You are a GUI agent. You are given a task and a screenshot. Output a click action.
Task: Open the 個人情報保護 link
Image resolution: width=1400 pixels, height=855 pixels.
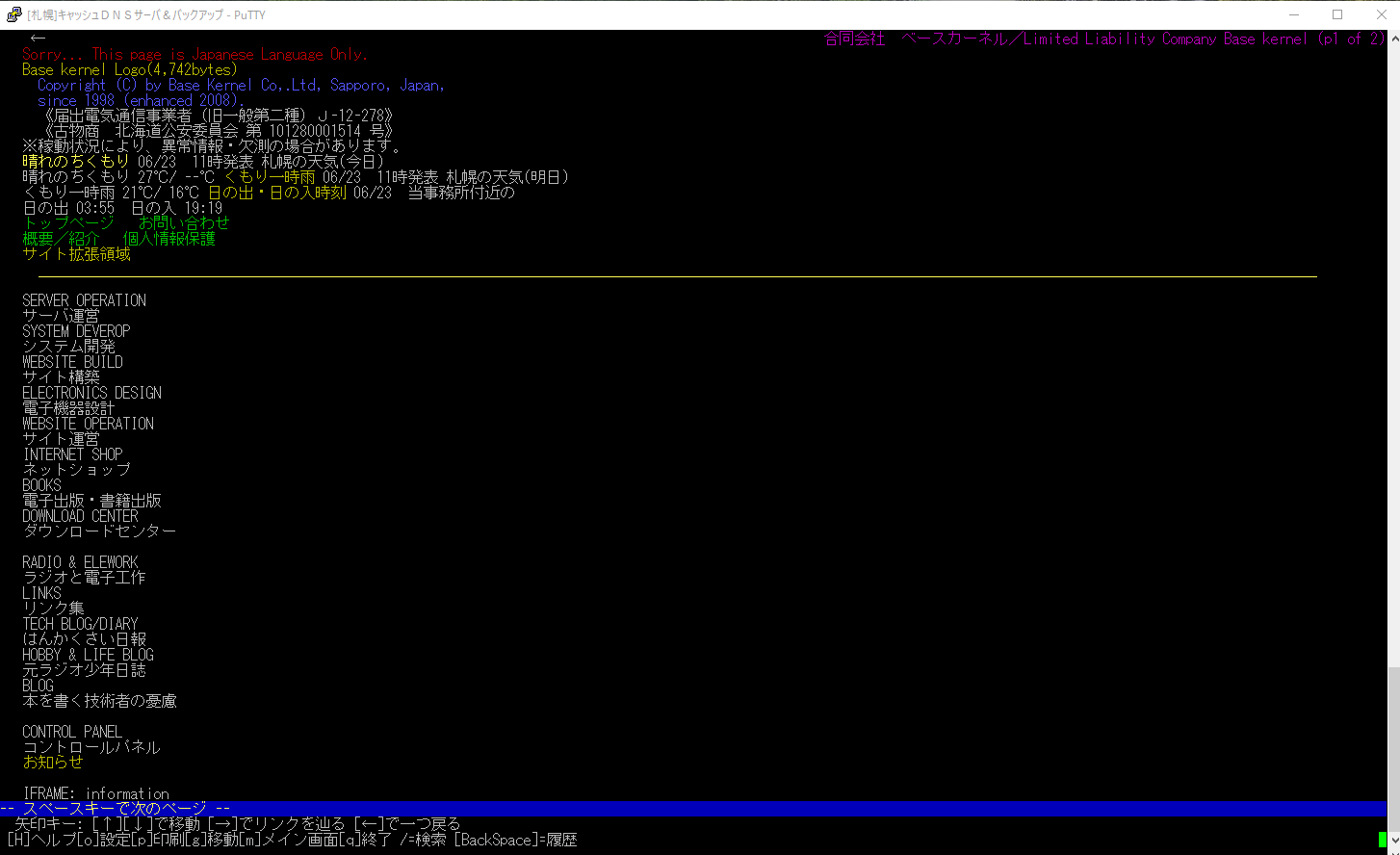(x=169, y=239)
